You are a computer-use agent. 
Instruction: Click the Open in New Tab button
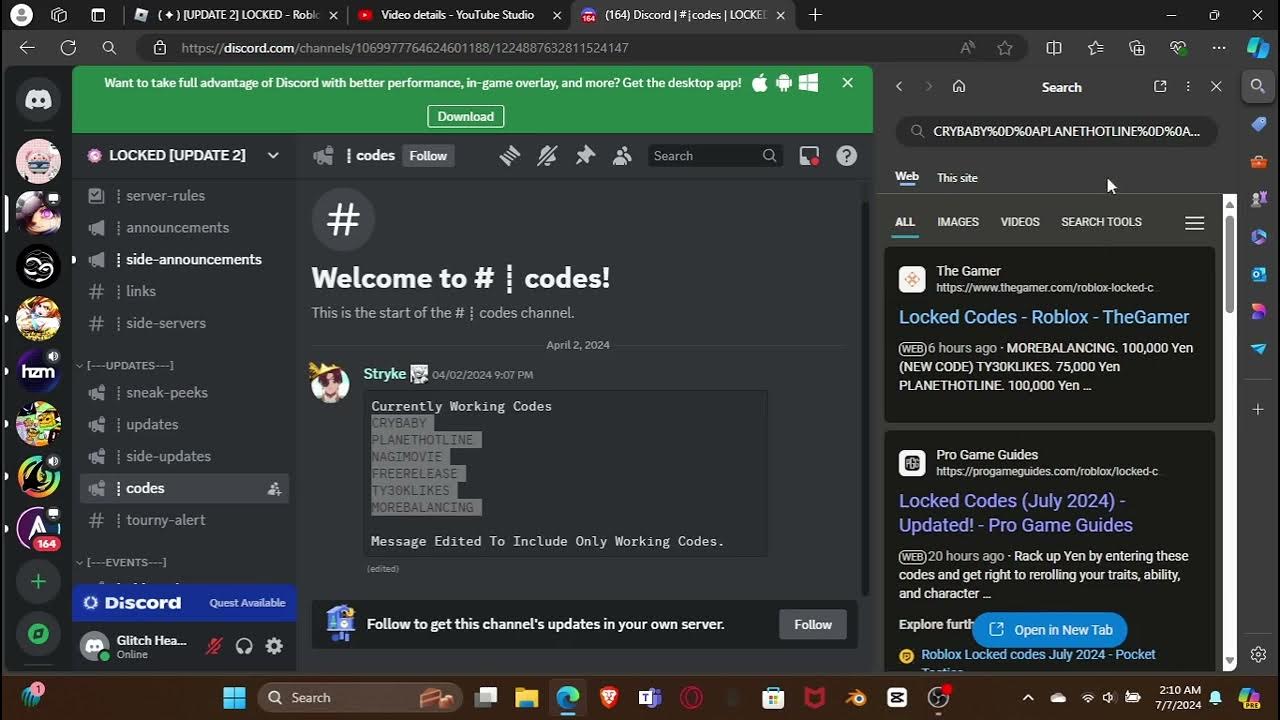1050,630
